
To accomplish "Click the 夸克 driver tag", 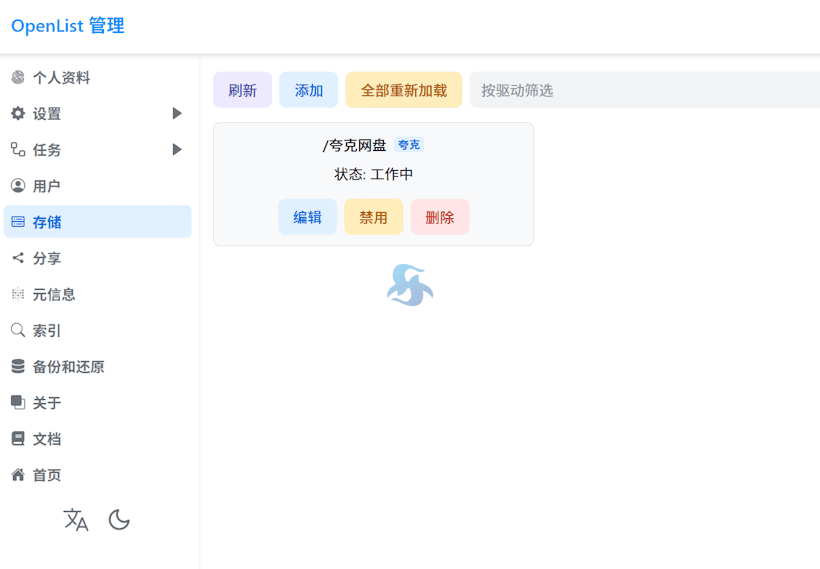I will click(409, 145).
